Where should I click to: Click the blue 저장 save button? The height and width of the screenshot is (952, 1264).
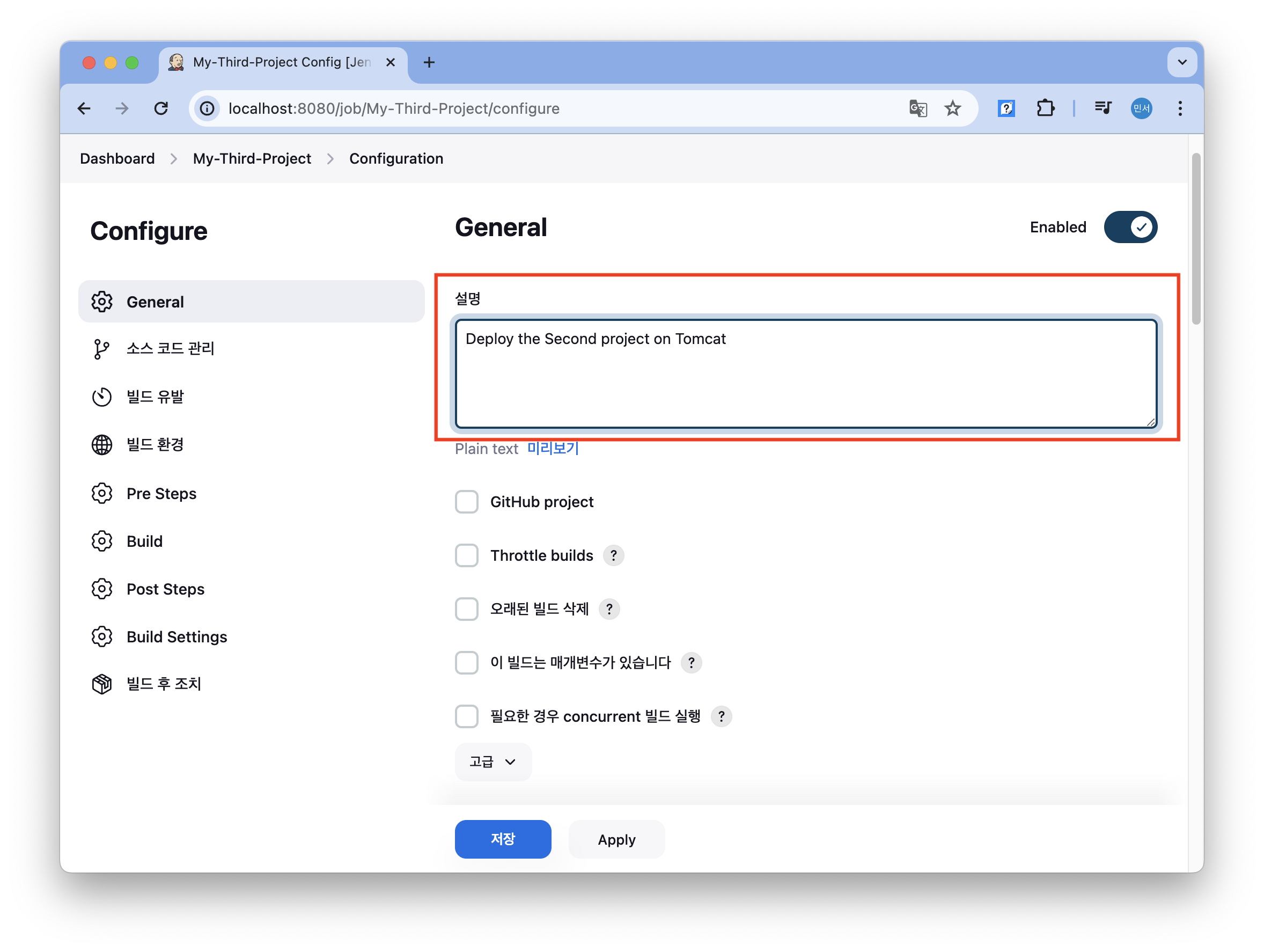[502, 839]
